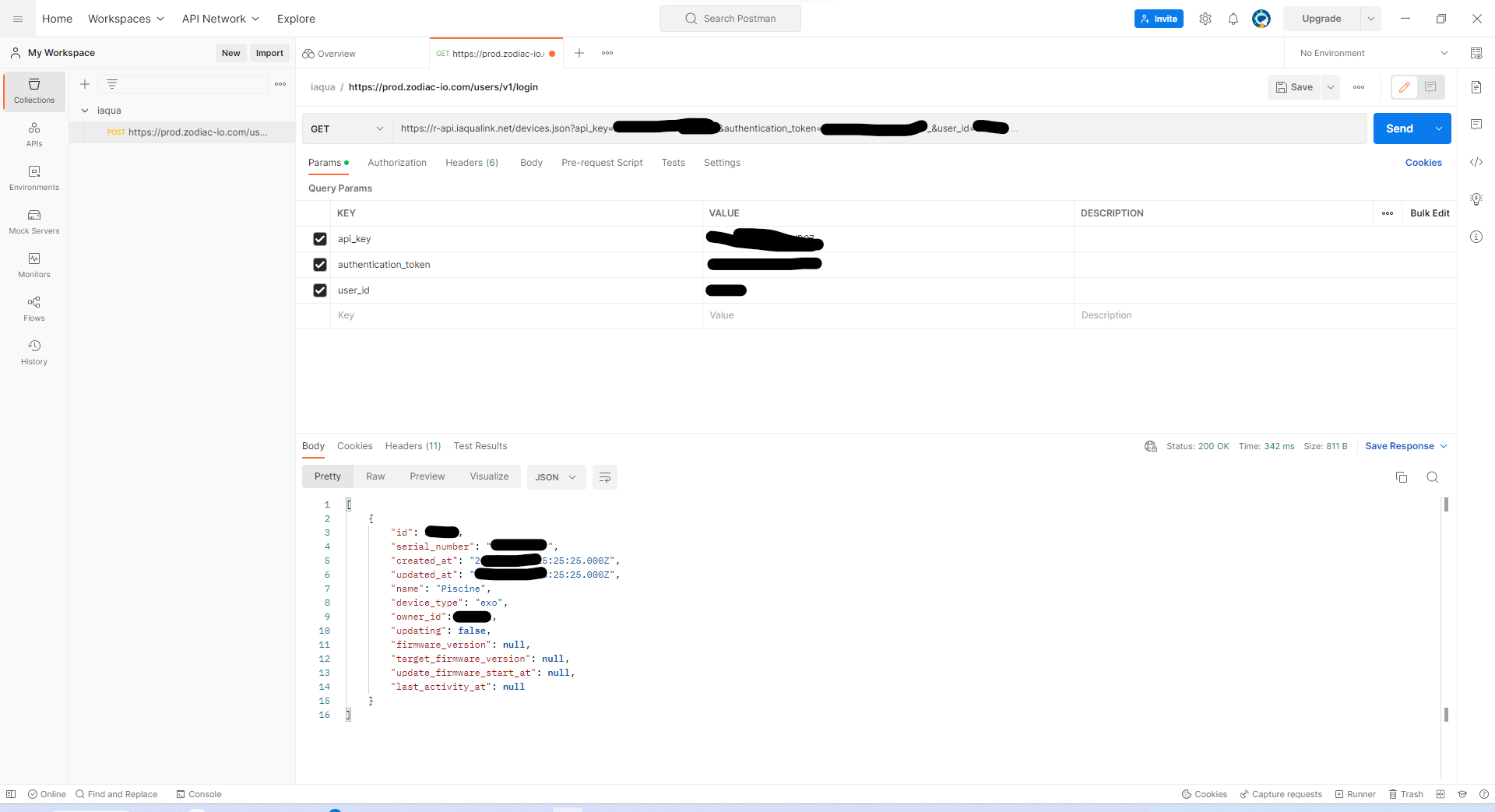Viewport: 1495px width, 812px height.
Task: Open the Save options dropdown arrow
Action: 1331,87
